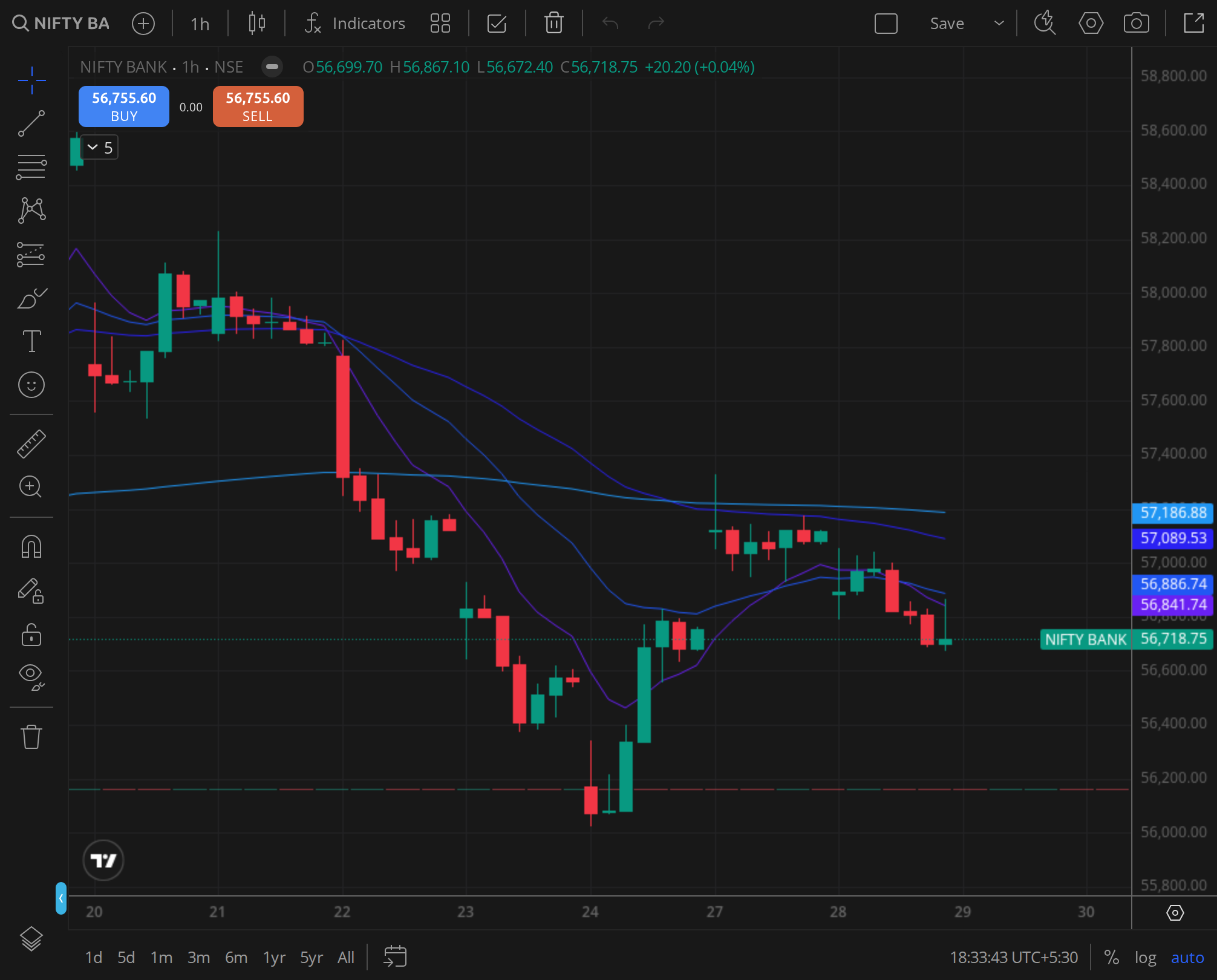Click the toolbar trash icon
This screenshot has height=980, width=1217.
[553, 24]
